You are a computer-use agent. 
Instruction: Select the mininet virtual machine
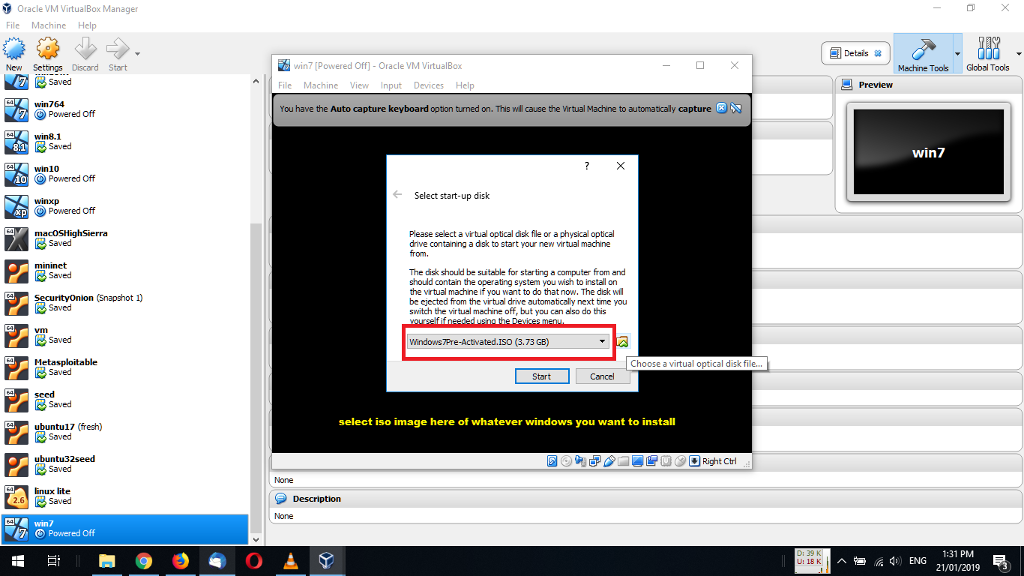124,270
